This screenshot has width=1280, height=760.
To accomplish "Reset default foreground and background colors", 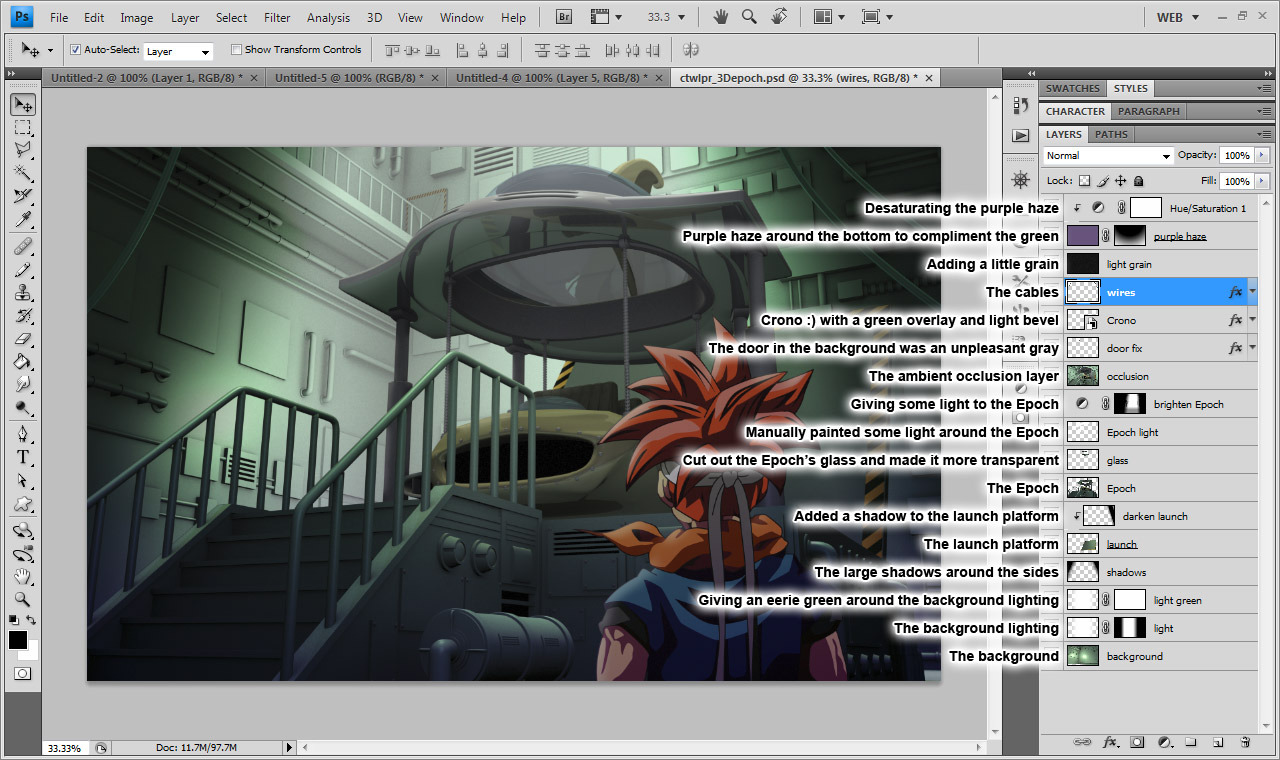I will click(14, 621).
